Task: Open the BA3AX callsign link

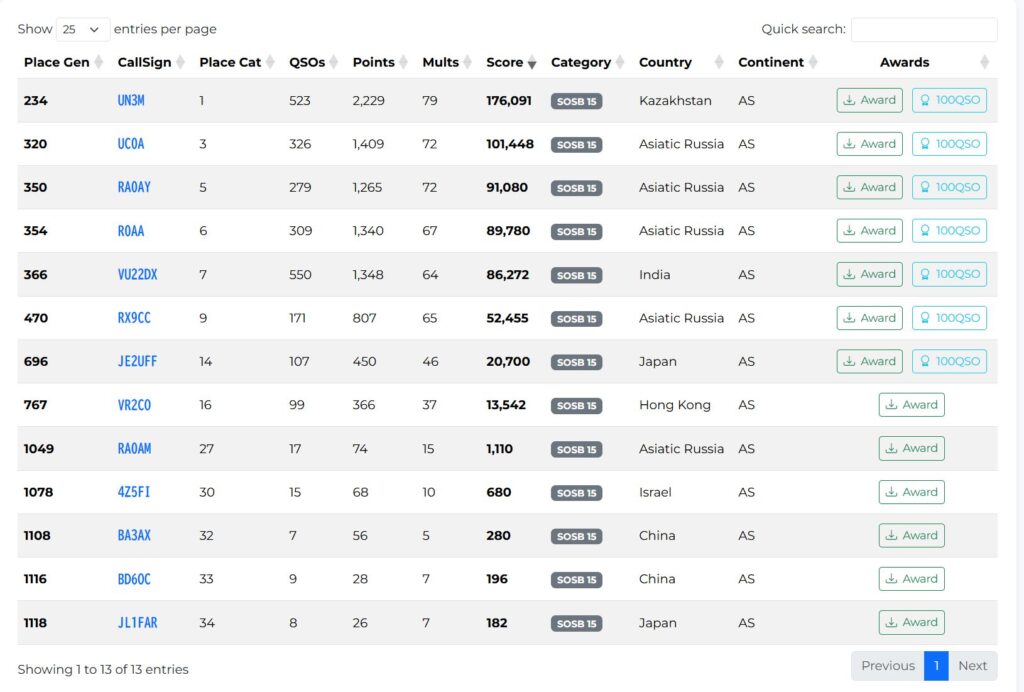Action: point(134,535)
